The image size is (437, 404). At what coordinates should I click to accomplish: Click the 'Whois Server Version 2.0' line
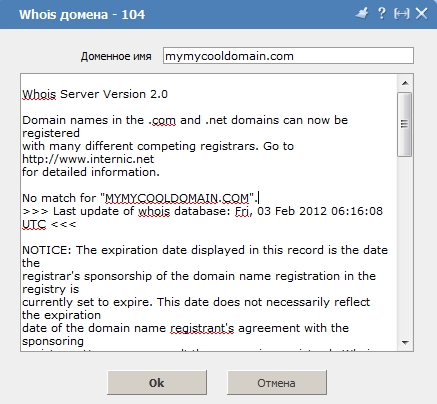click(95, 94)
